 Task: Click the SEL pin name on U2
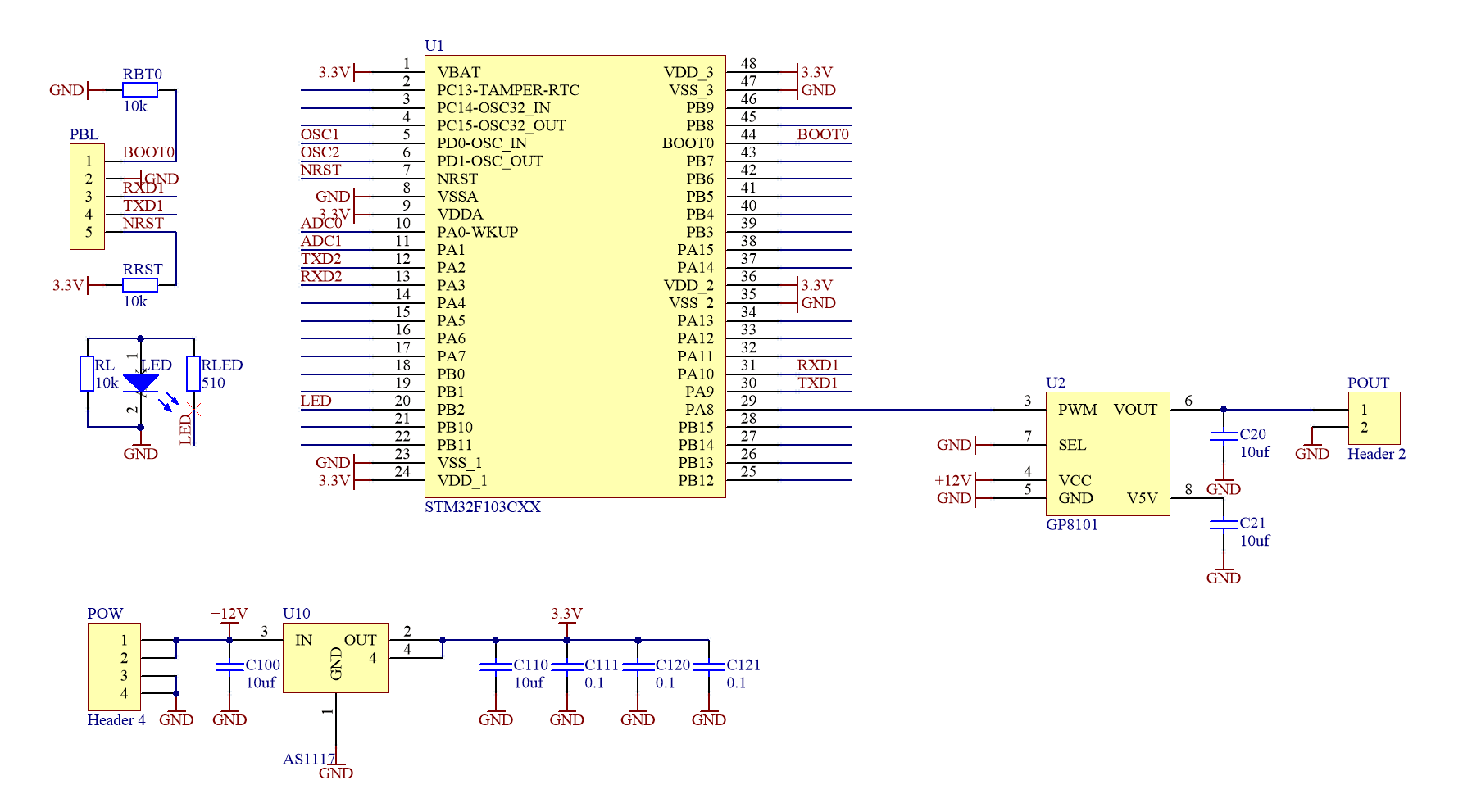coord(1072,445)
